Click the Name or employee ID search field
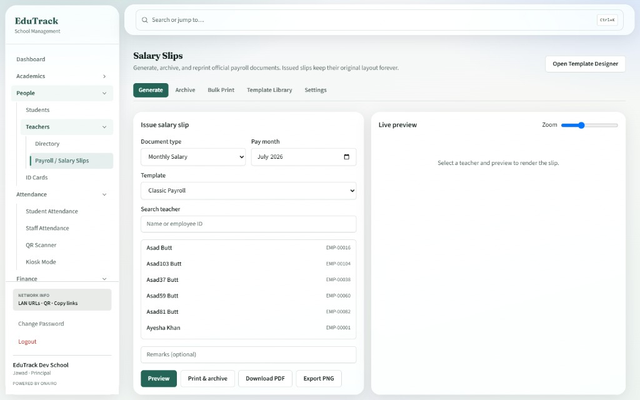The image size is (640, 400). (x=248, y=224)
